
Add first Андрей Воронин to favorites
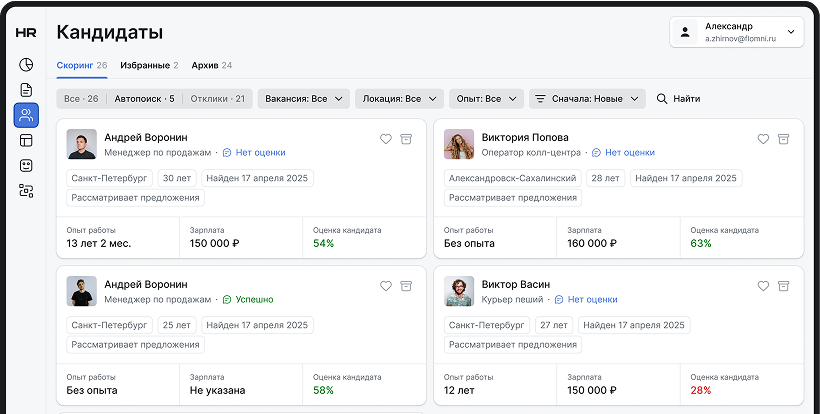(x=386, y=139)
